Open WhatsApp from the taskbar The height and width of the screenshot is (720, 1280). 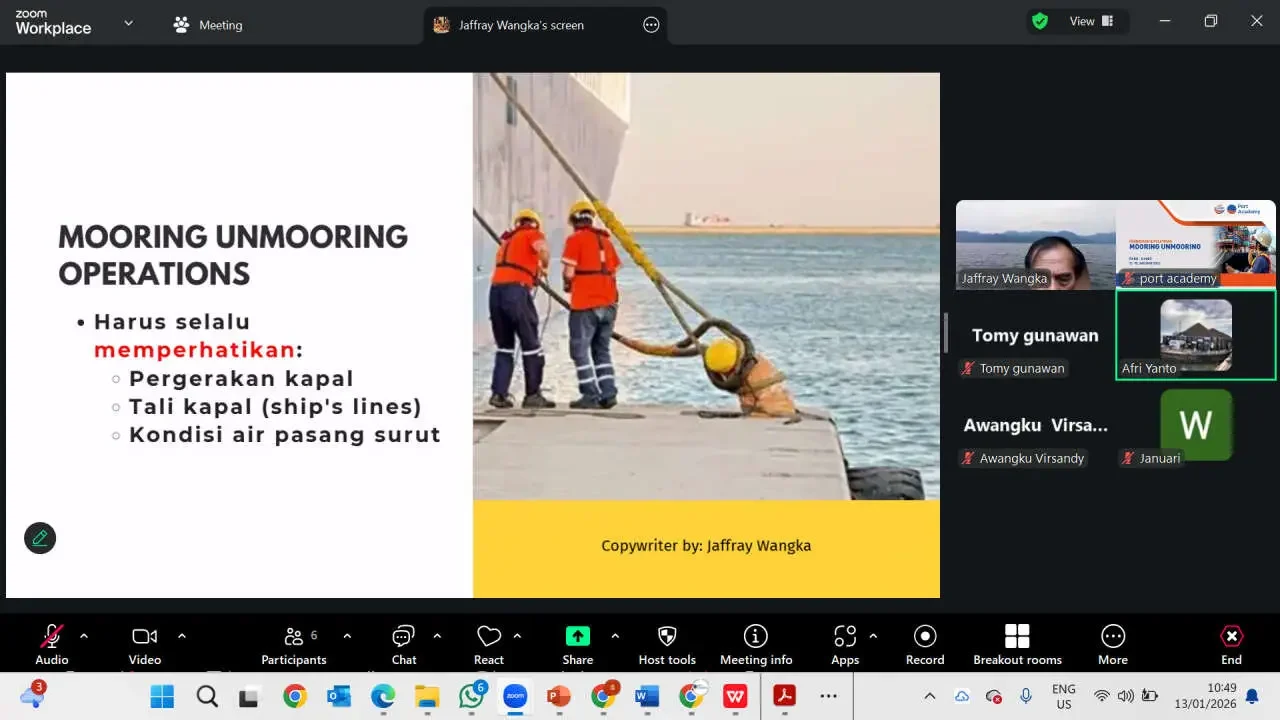tap(471, 696)
